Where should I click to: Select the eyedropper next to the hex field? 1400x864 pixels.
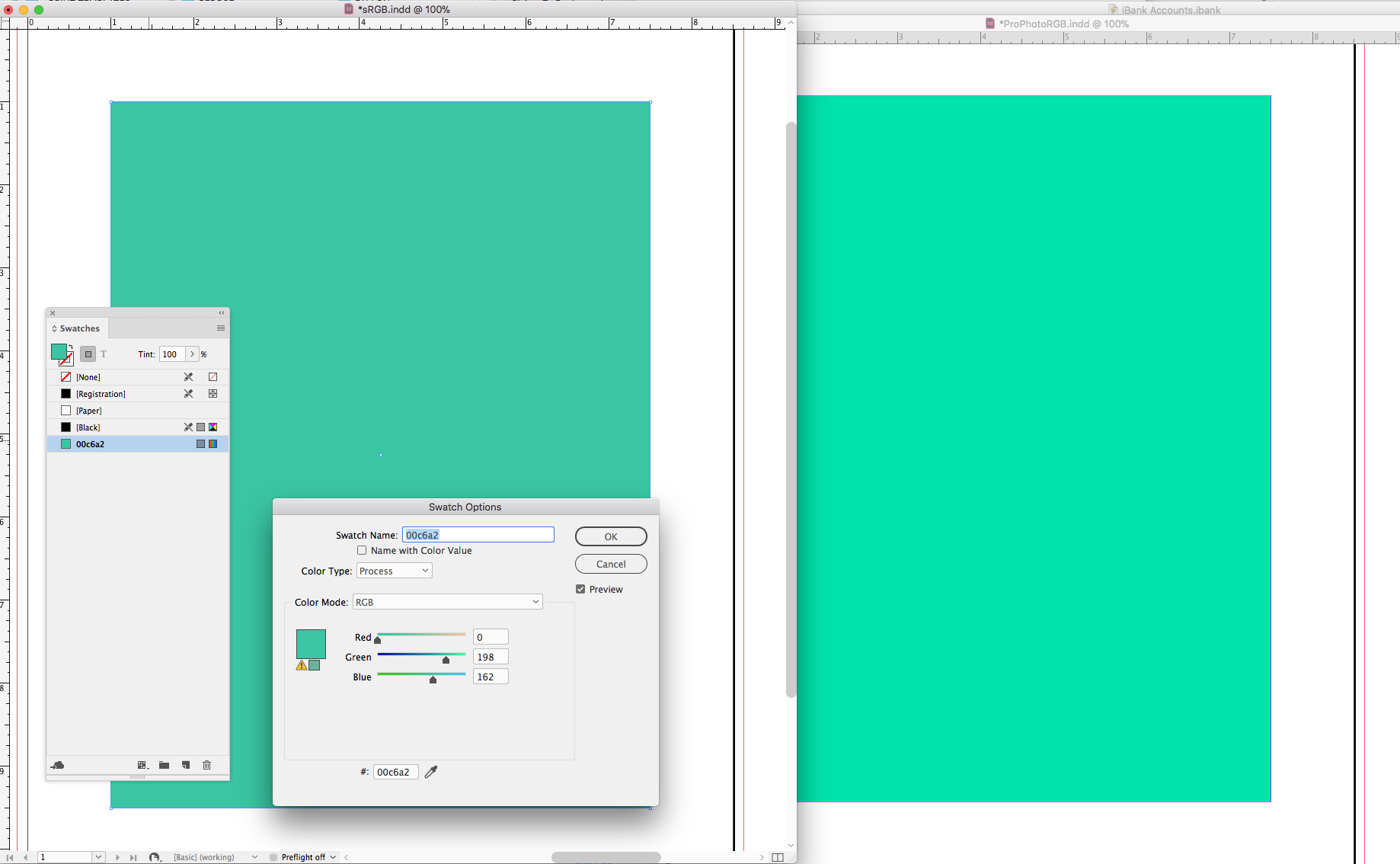click(x=430, y=771)
